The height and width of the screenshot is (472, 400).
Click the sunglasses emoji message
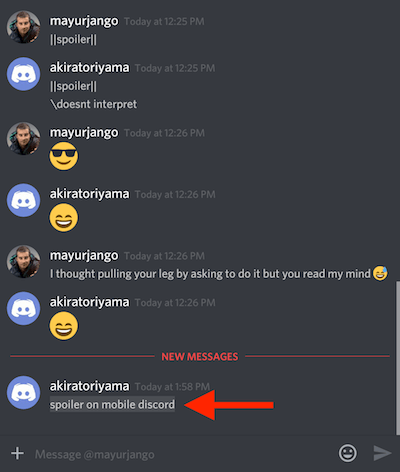point(64,156)
